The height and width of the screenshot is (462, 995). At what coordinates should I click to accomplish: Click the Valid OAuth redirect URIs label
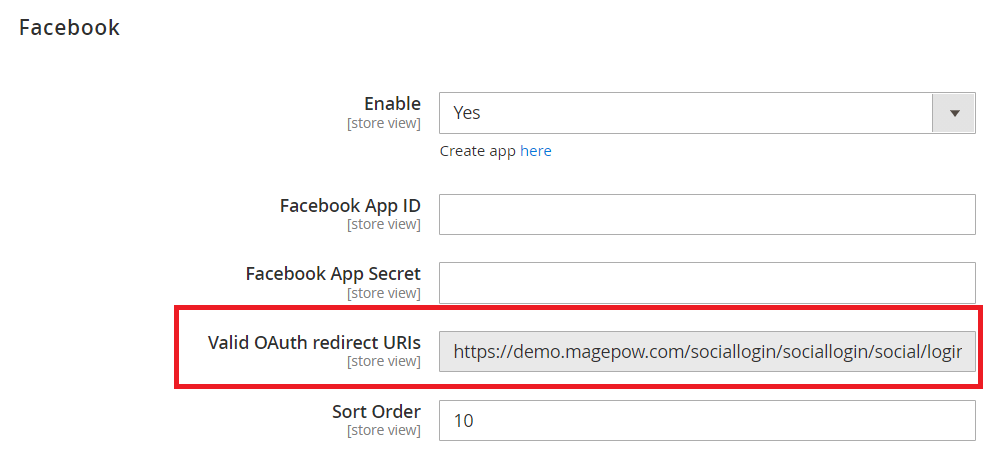coord(314,342)
